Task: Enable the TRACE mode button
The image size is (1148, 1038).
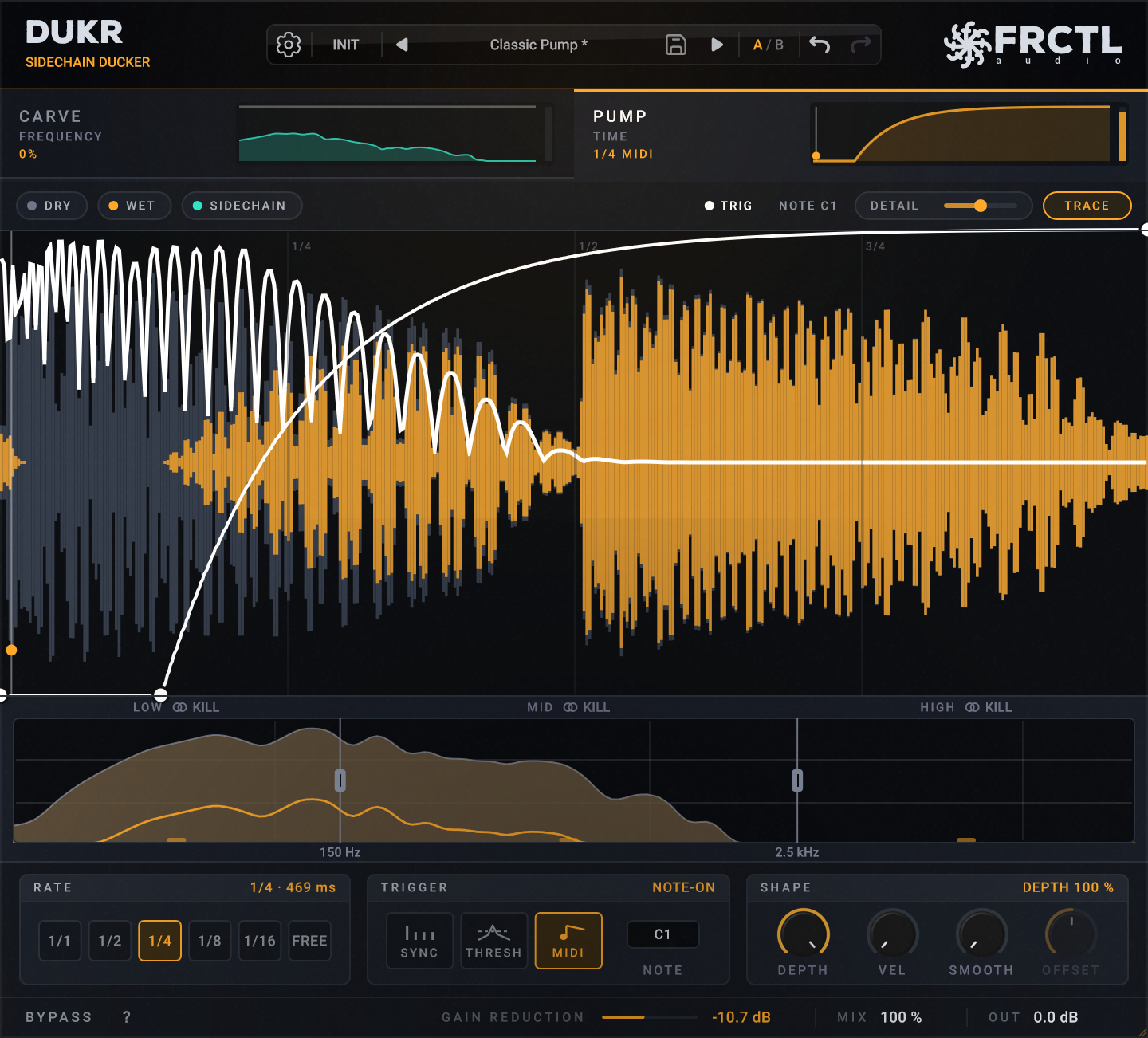Action: (x=1087, y=206)
